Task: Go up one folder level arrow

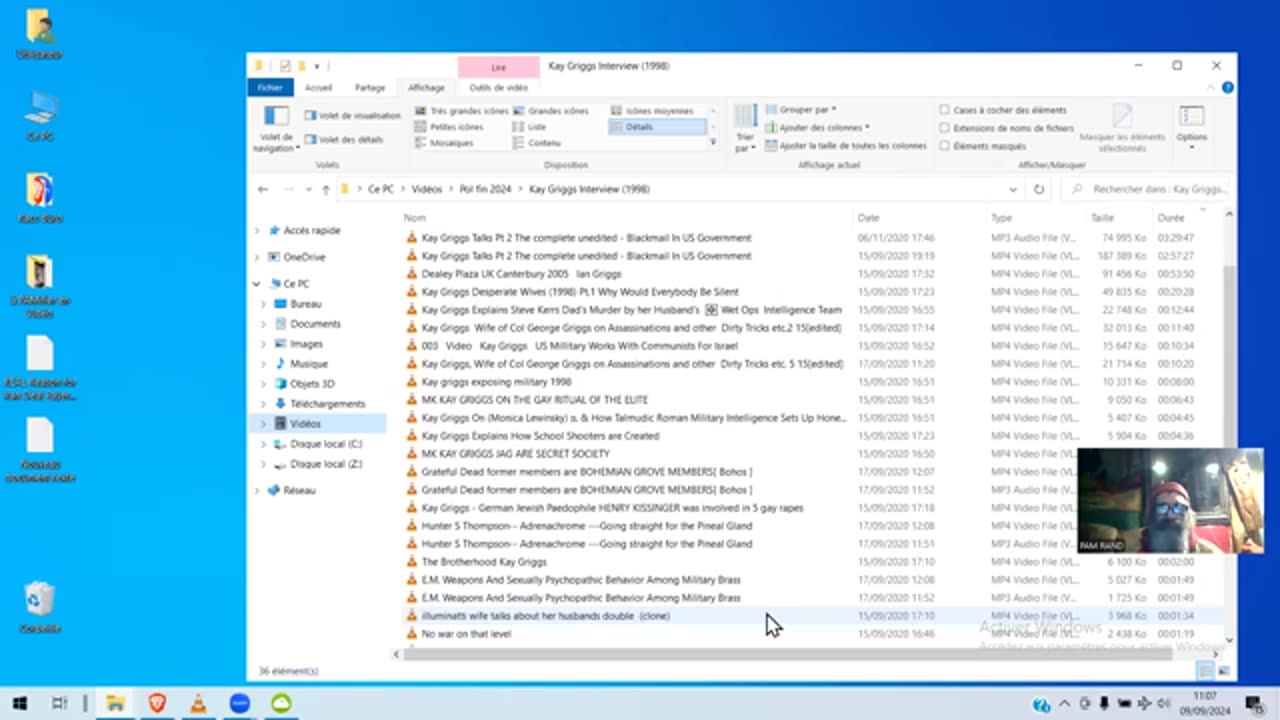Action: (x=325, y=189)
